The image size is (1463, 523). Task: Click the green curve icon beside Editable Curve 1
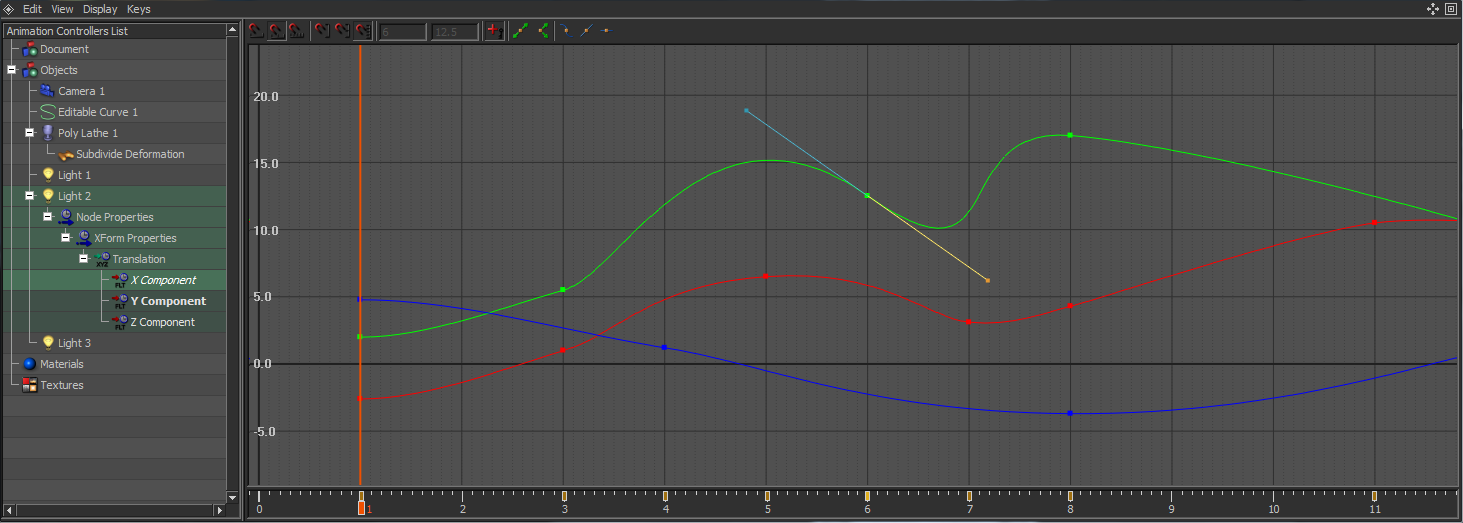click(x=47, y=112)
